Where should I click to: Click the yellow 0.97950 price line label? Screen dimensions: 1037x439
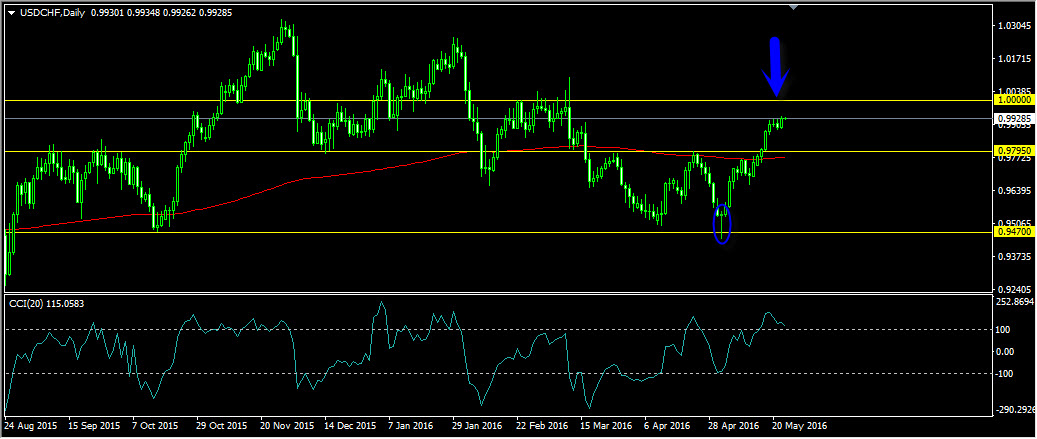point(1013,151)
